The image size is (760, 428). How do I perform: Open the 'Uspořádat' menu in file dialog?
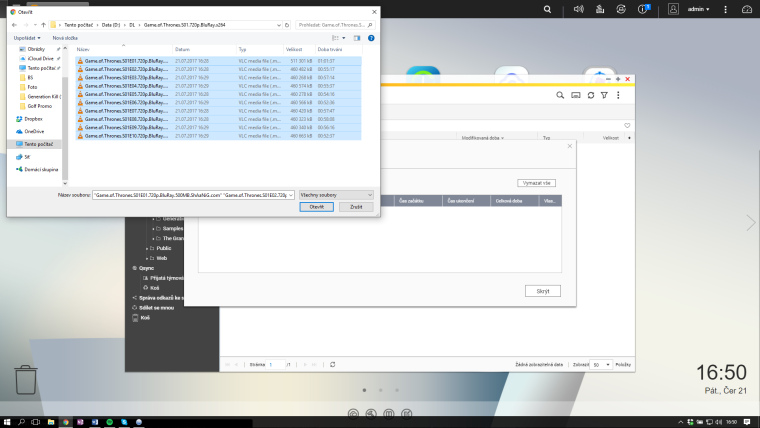point(28,39)
